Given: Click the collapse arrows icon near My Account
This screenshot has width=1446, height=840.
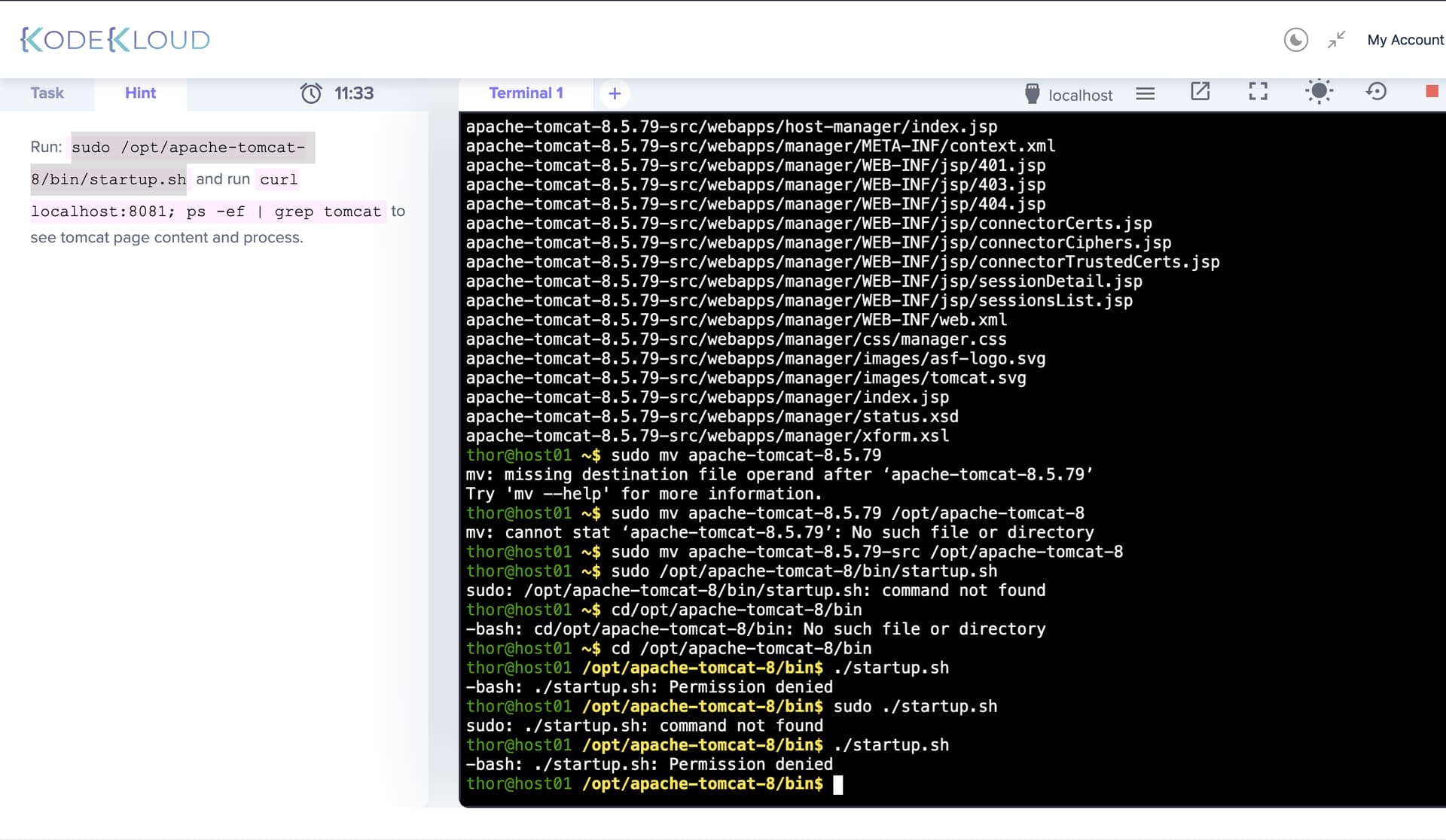Looking at the screenshot, I should (1337, 40).
